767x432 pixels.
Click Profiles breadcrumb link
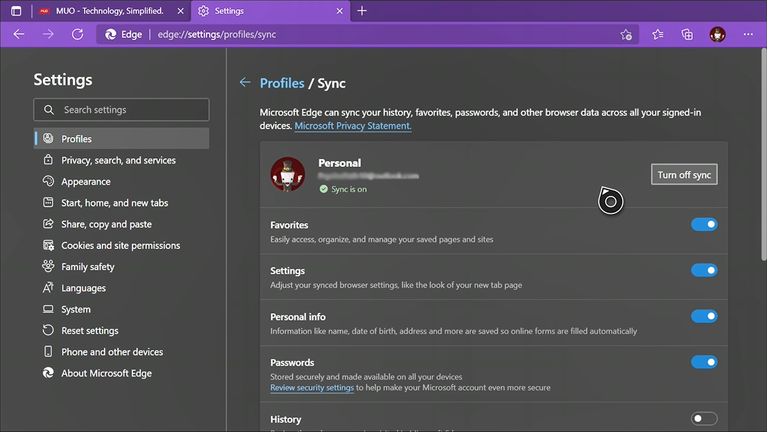[282, 83]
